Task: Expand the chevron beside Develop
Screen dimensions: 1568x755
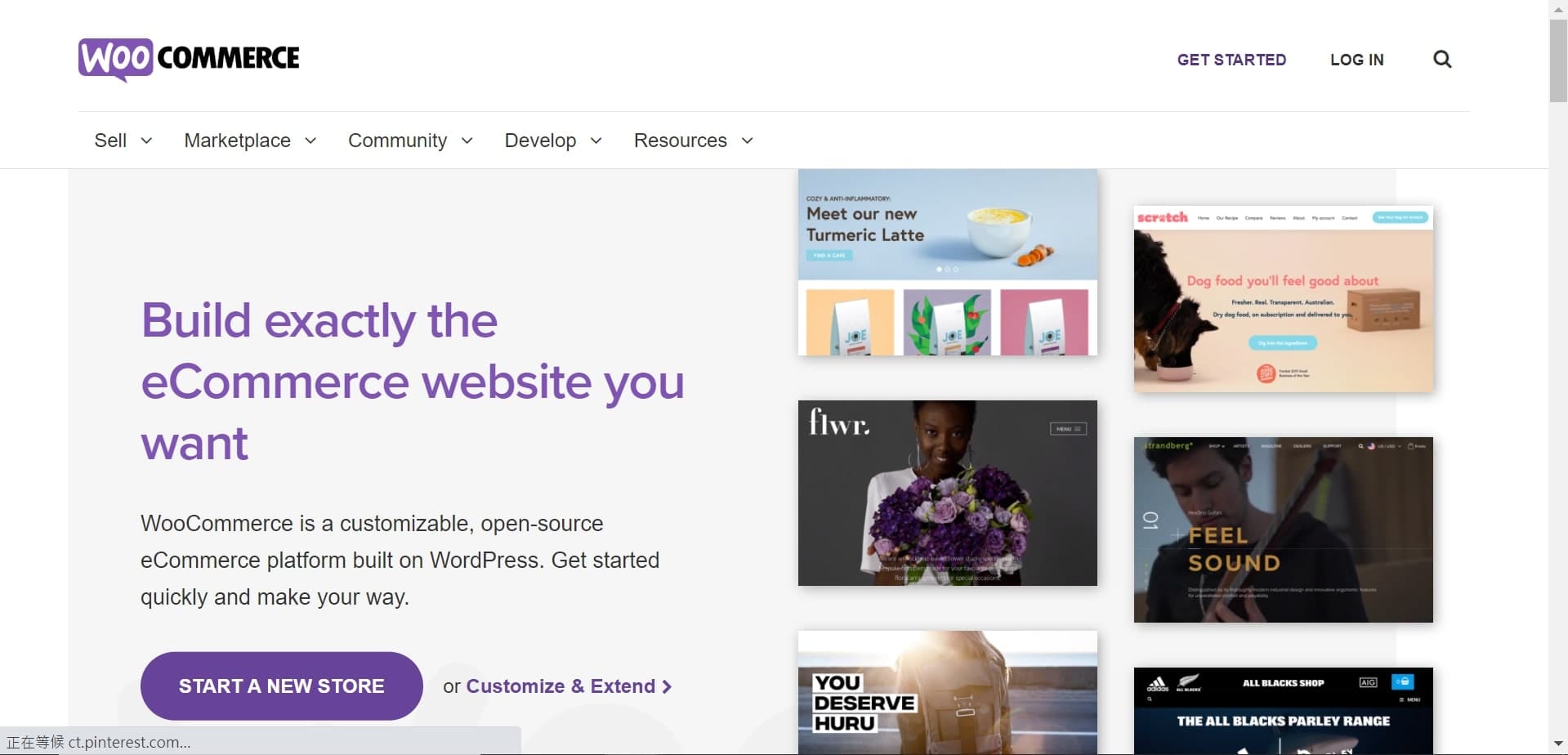Action: tap(596, 141)
